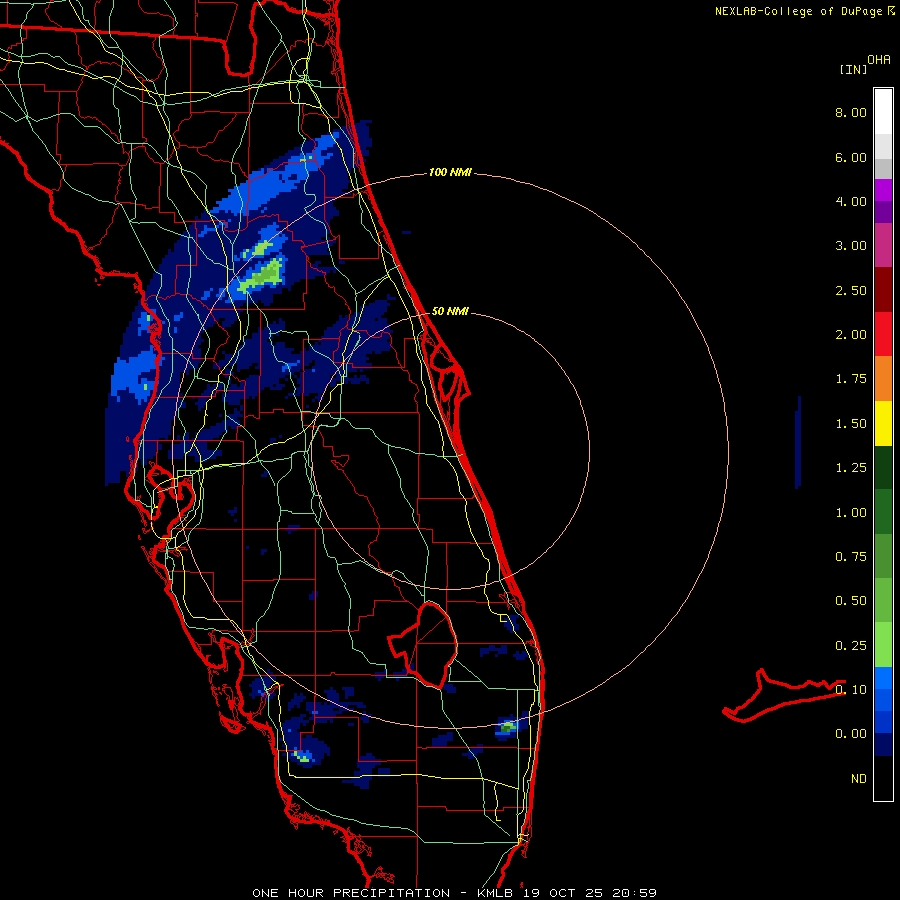Click the OHA product label above legend
Viewport: 900px width, 900px height.
879,60
